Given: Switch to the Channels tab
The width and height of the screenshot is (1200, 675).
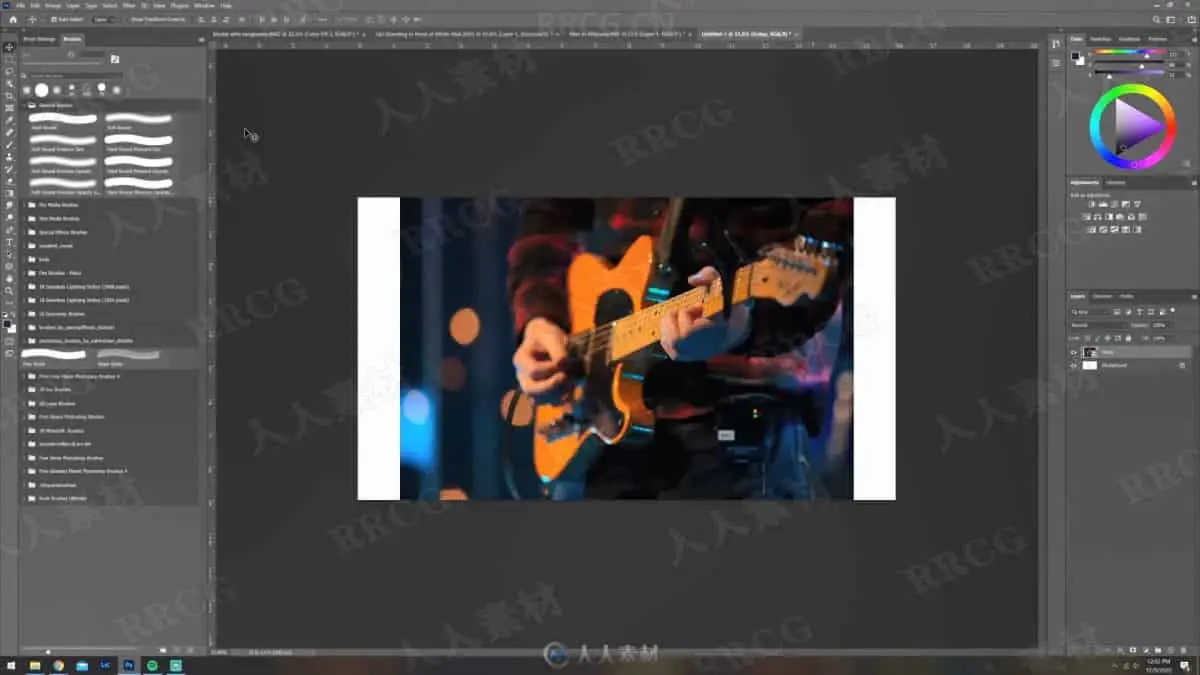Looking at the screenshot, I should (1103, 296).
